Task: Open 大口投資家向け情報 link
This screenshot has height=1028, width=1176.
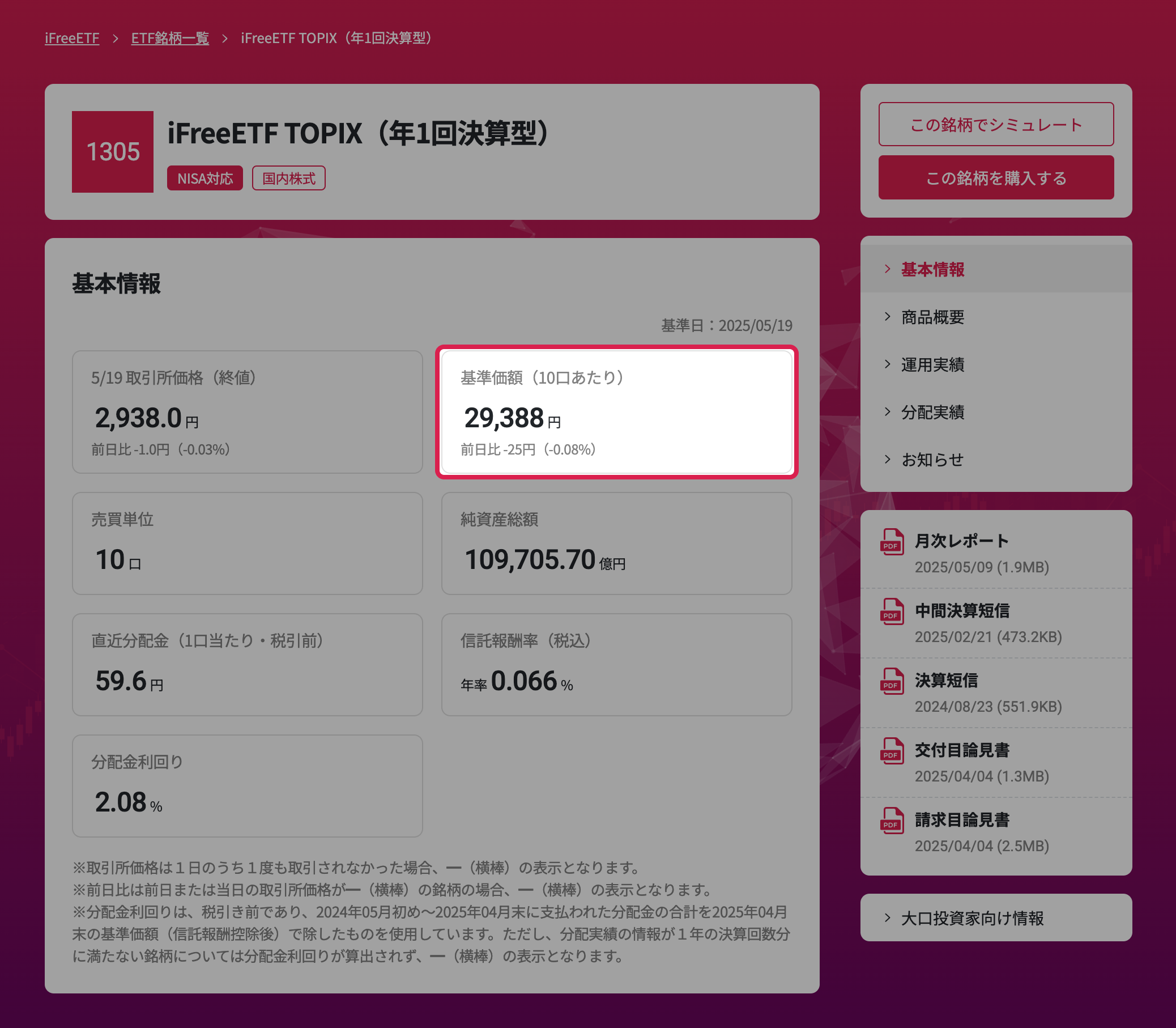Action: click(996, 918)
